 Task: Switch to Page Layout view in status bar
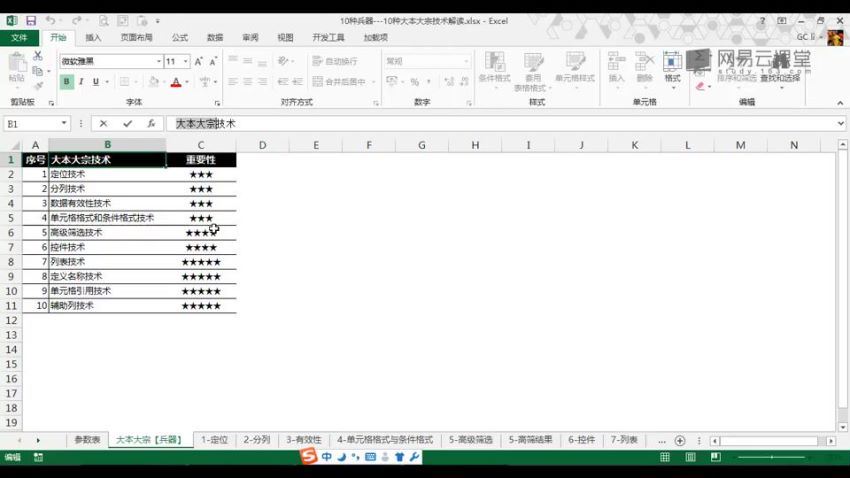pos(690,457)
